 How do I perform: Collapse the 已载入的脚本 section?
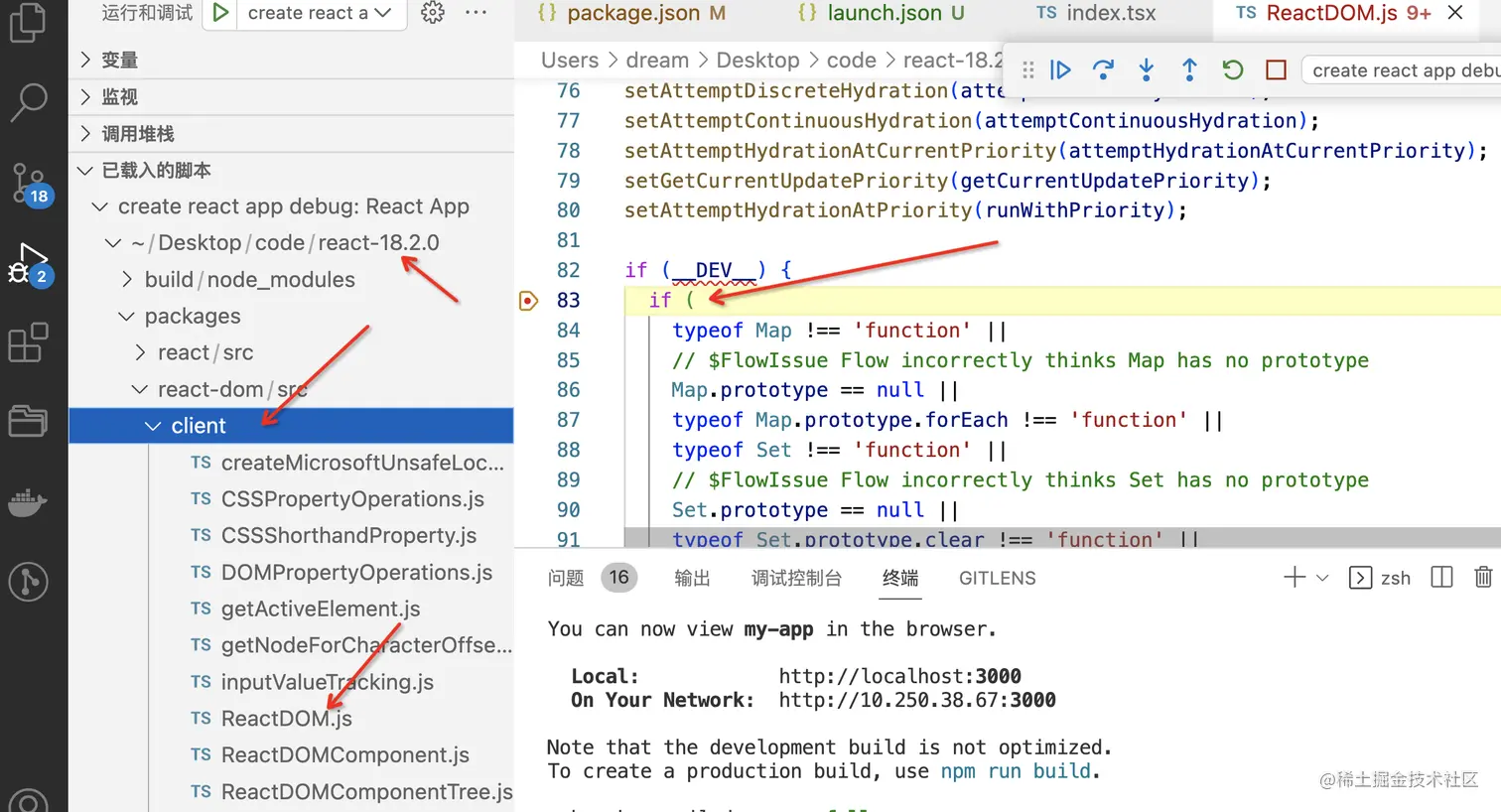tap(291, 171)
